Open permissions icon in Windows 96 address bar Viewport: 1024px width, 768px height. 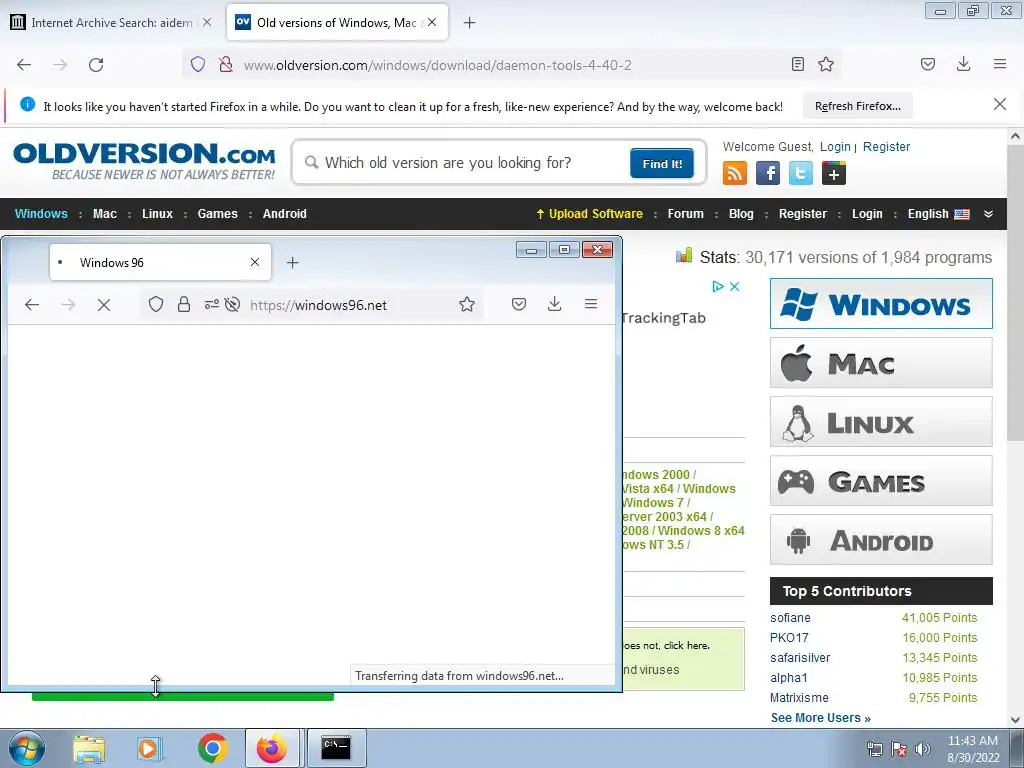(x=212, y=304)
